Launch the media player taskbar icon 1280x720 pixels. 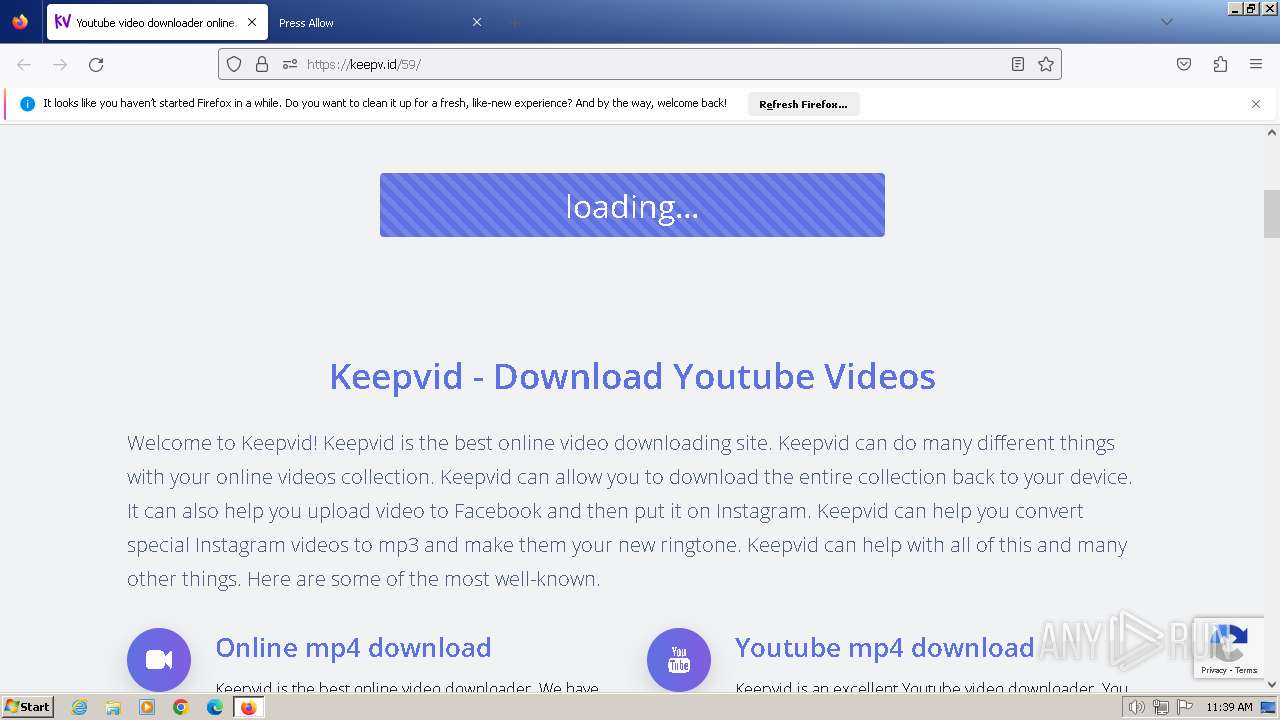pos(147,707)
